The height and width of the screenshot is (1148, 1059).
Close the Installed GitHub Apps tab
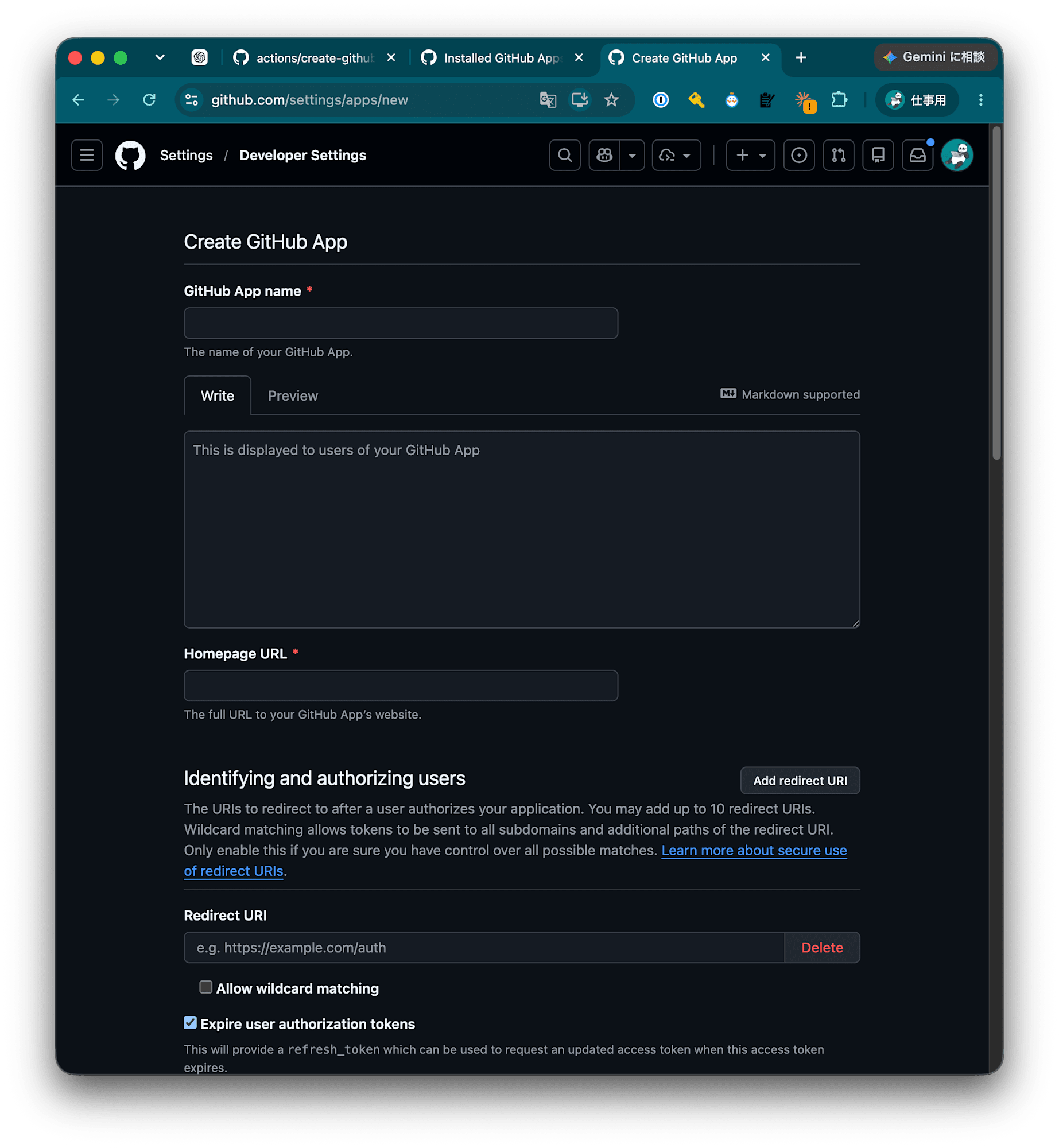click(579, 57)
